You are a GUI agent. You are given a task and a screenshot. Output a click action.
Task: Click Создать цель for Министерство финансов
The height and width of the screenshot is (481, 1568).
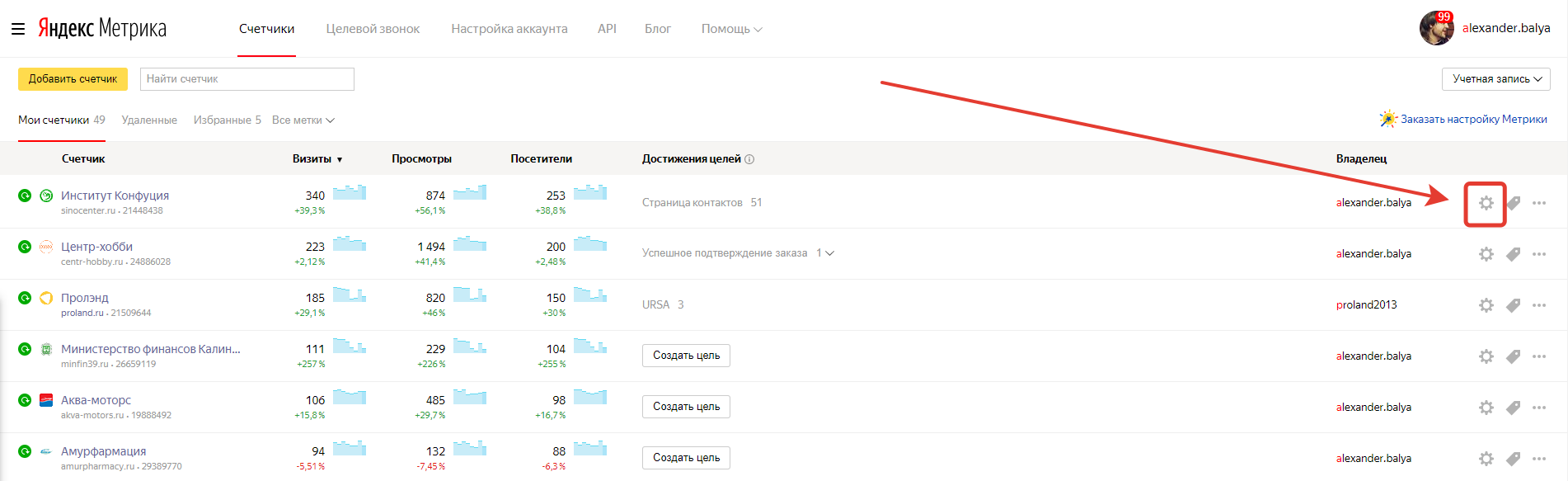tap(686, 356)
